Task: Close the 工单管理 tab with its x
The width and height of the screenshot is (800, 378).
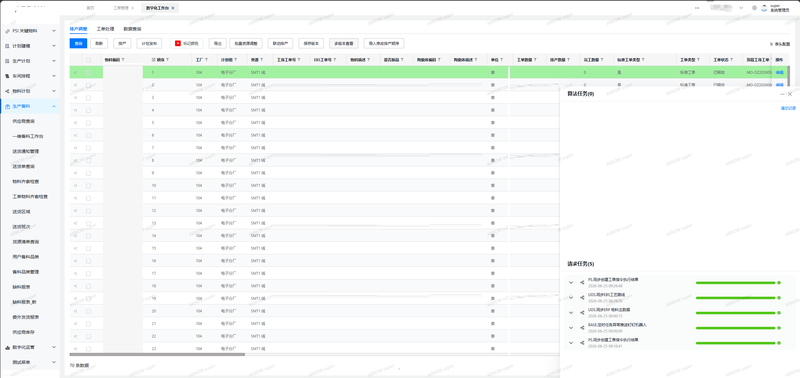Action: [133, 8]
